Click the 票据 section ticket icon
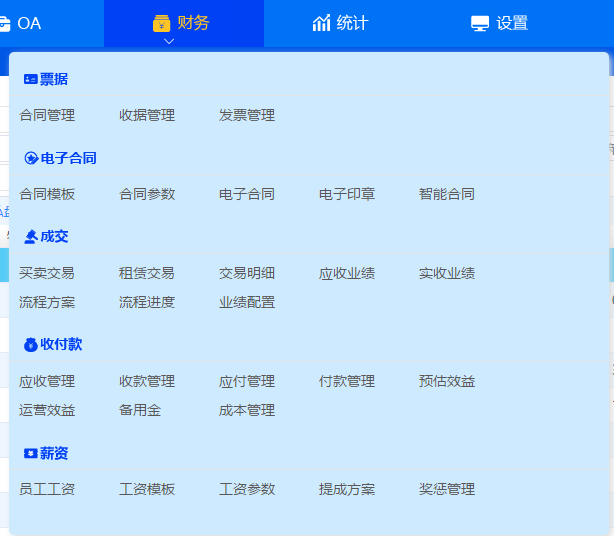614x536 pixels. point(30,79)
